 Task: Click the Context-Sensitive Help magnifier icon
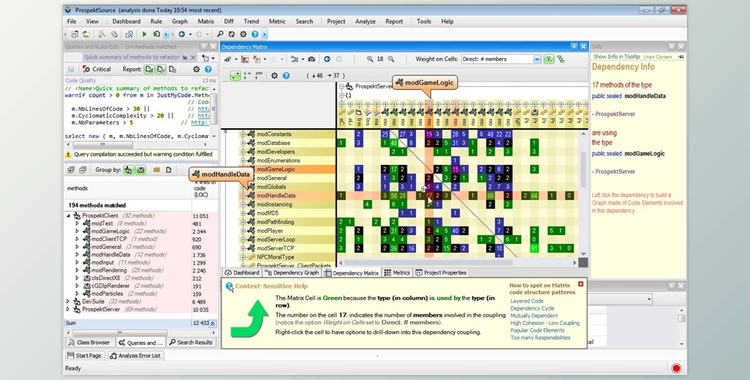[230, 287]
